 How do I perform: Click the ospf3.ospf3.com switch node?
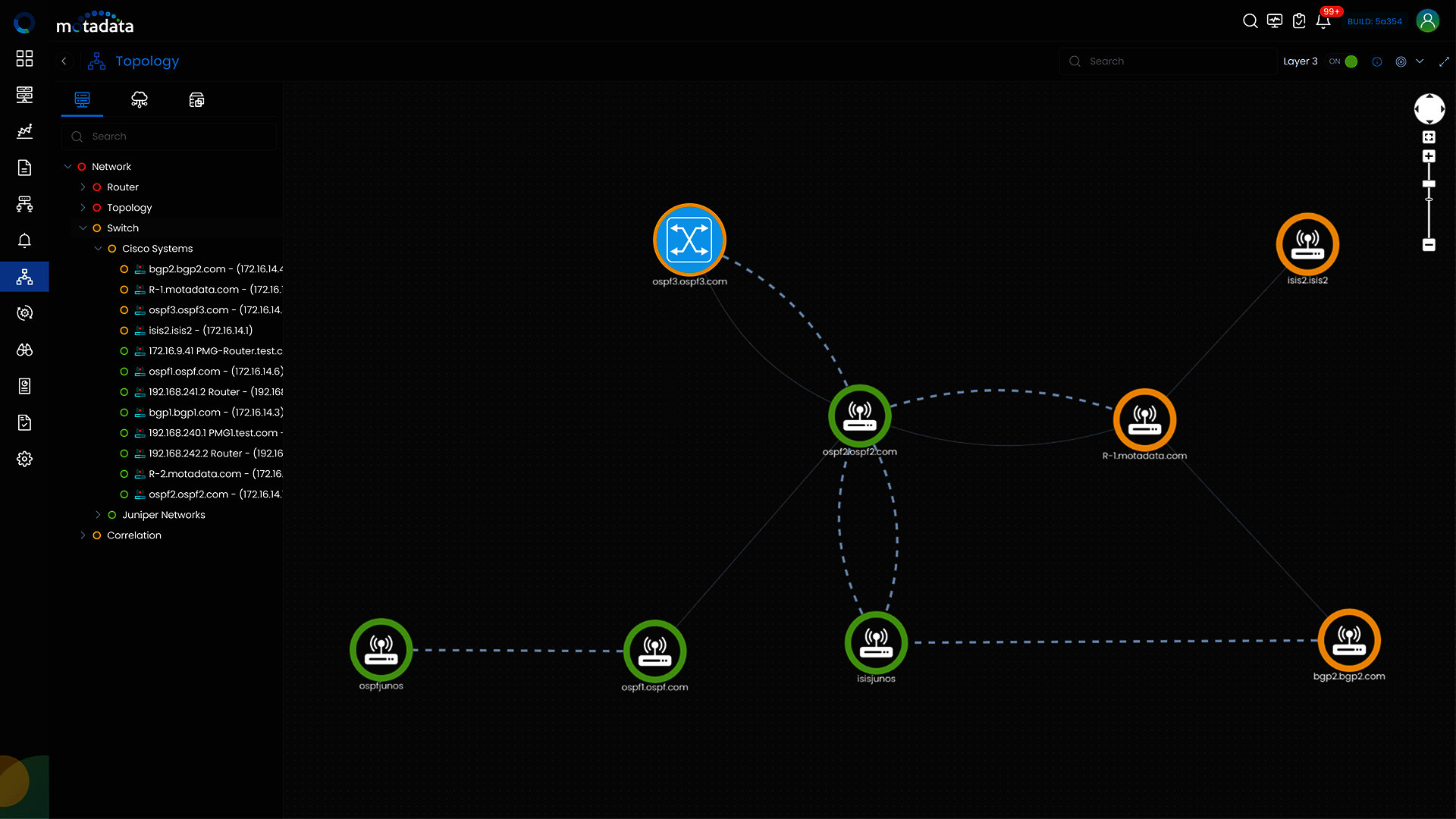(x=689, y=240)
